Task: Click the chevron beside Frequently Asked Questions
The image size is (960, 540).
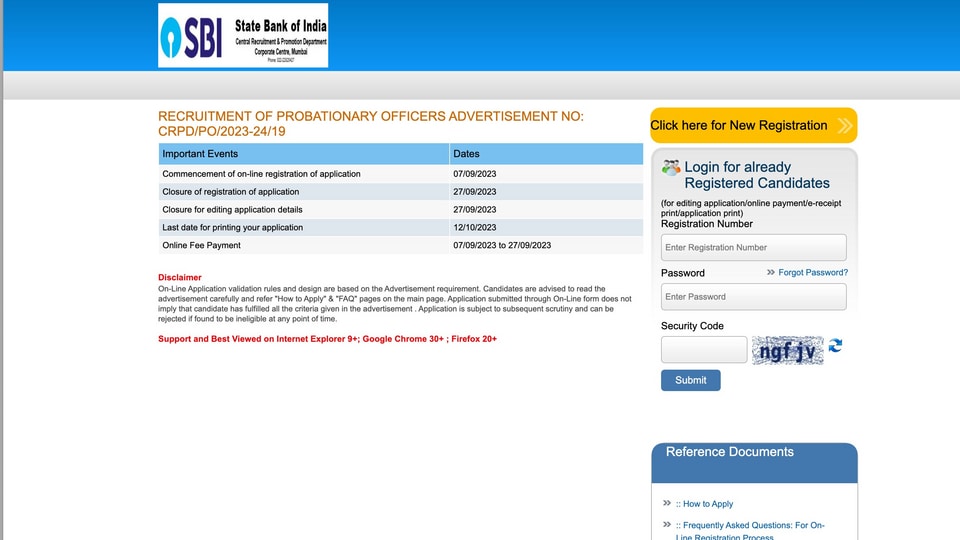Action: (x=667, y=525)
